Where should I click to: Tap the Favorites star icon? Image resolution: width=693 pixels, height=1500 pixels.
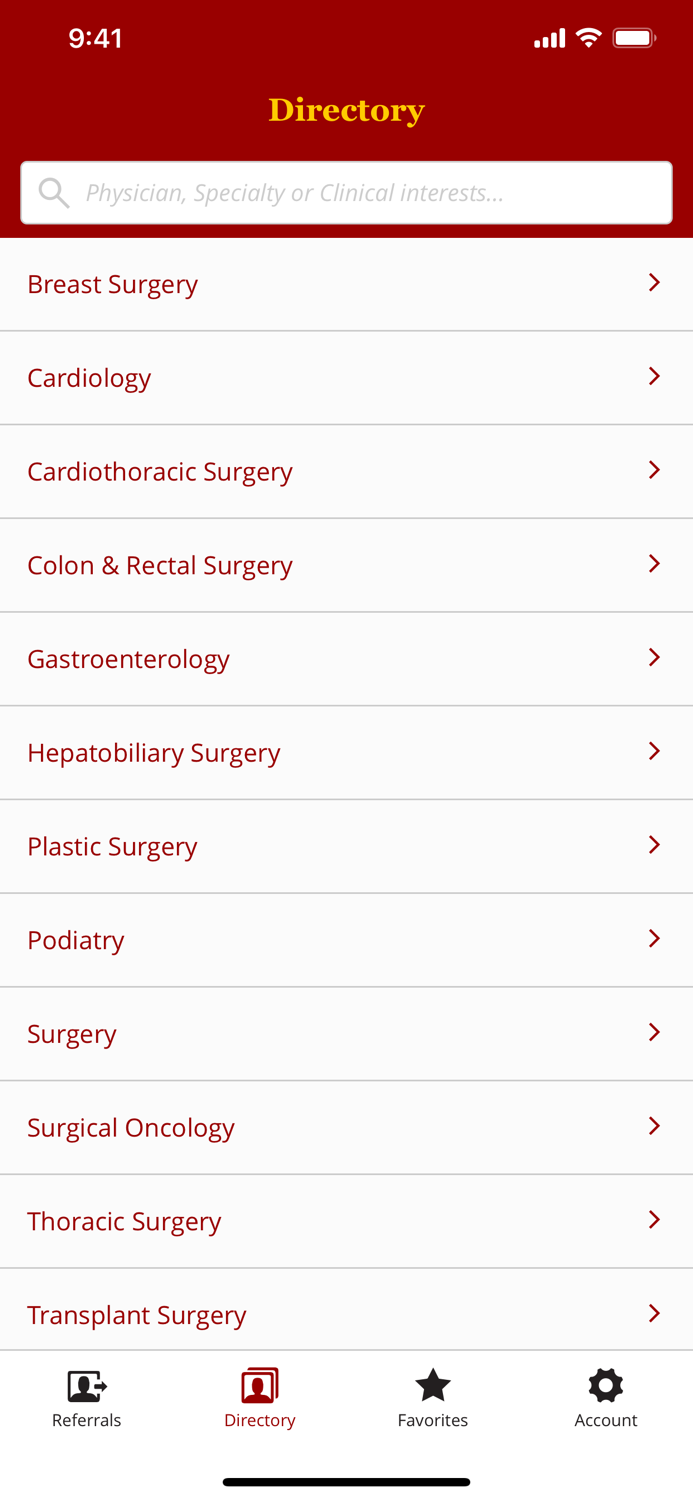(432, 1385)
